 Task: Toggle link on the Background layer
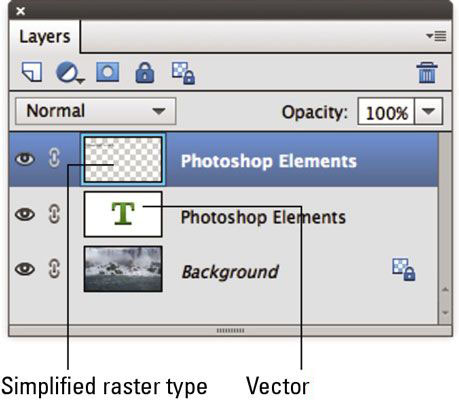(x=54, y=268)
